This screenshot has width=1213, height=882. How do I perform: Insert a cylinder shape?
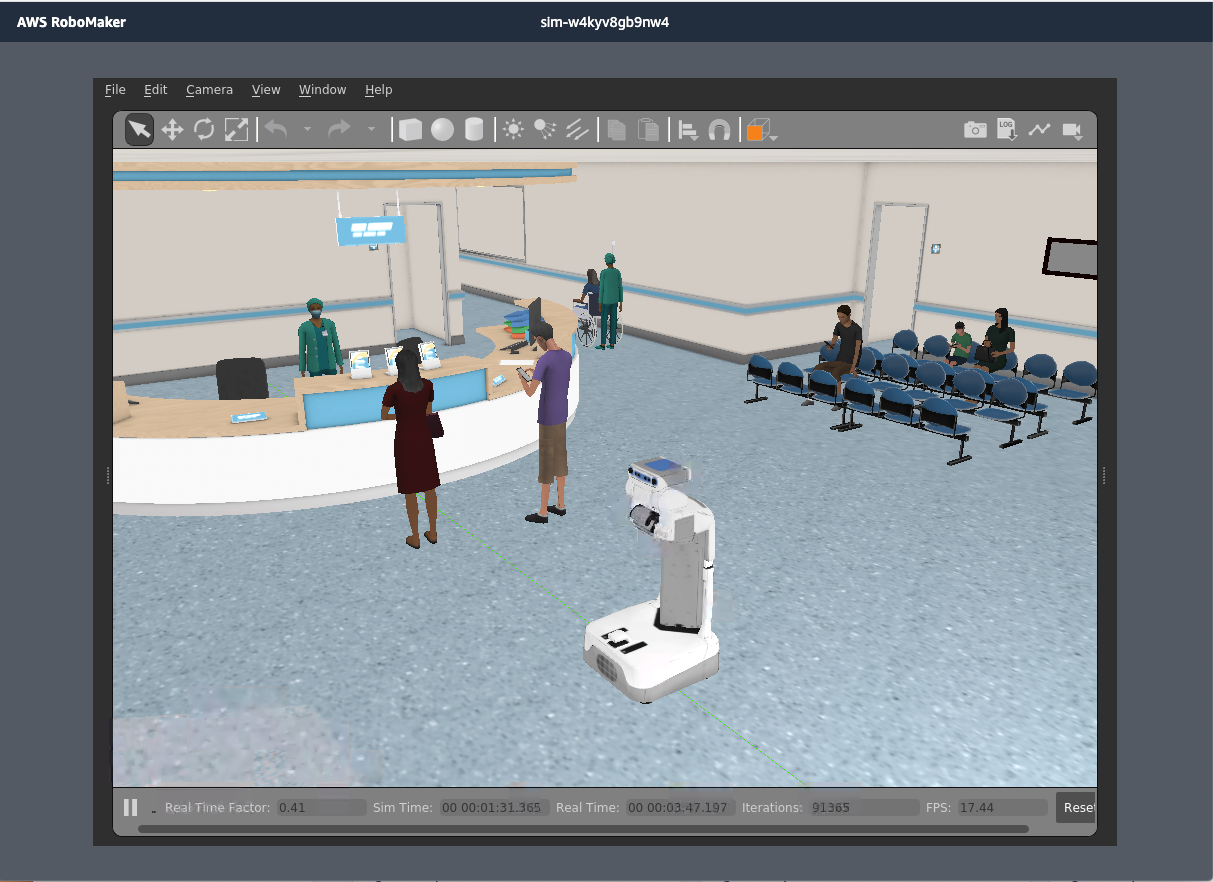click(x=474, y=129)
